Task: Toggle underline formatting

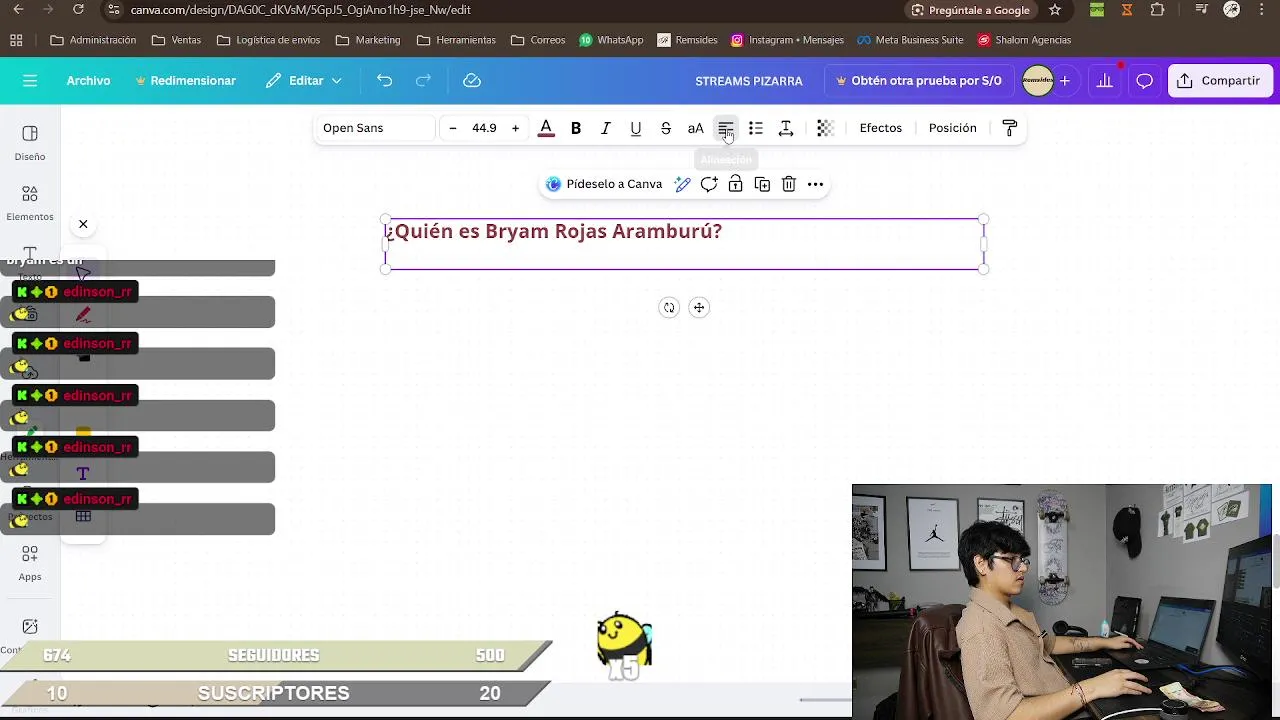Action: (x=636, y=128)
